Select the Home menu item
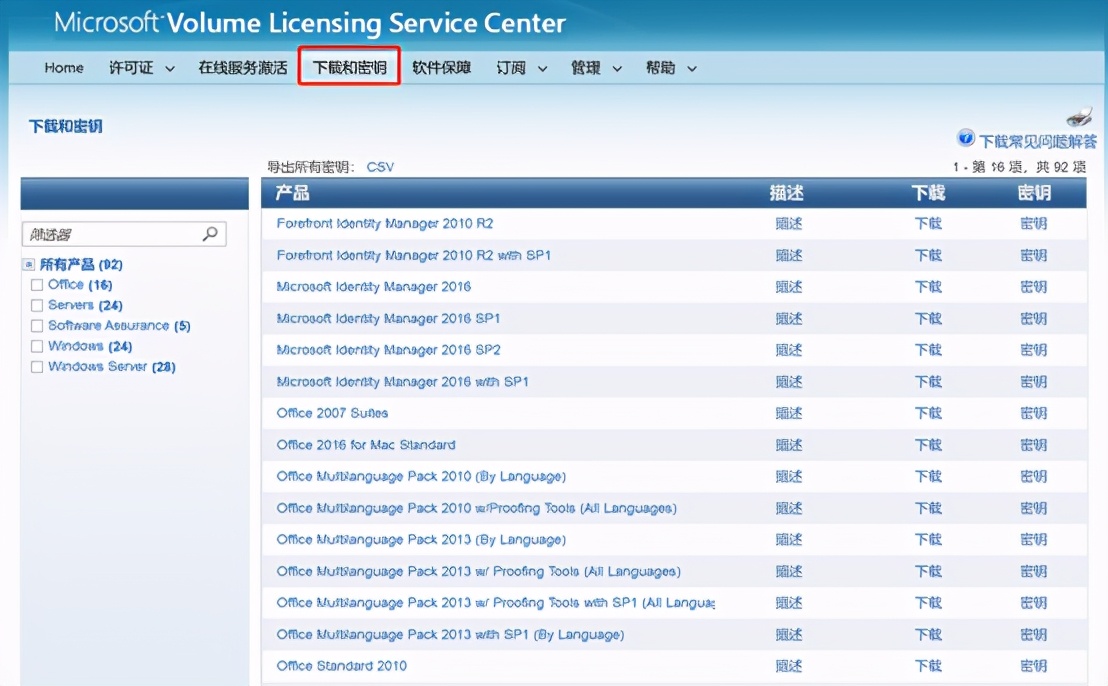 tap(63, 67)
